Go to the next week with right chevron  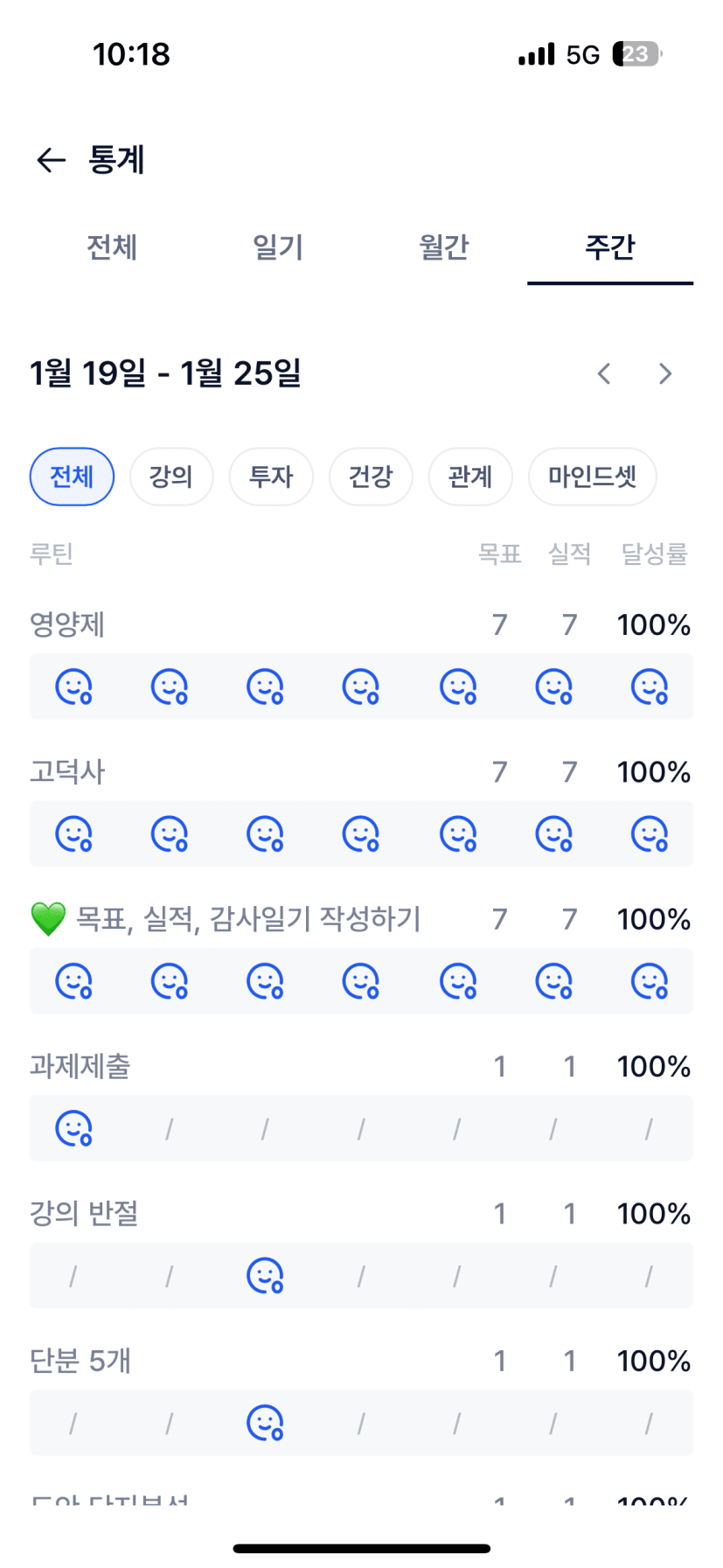point(665,374)
